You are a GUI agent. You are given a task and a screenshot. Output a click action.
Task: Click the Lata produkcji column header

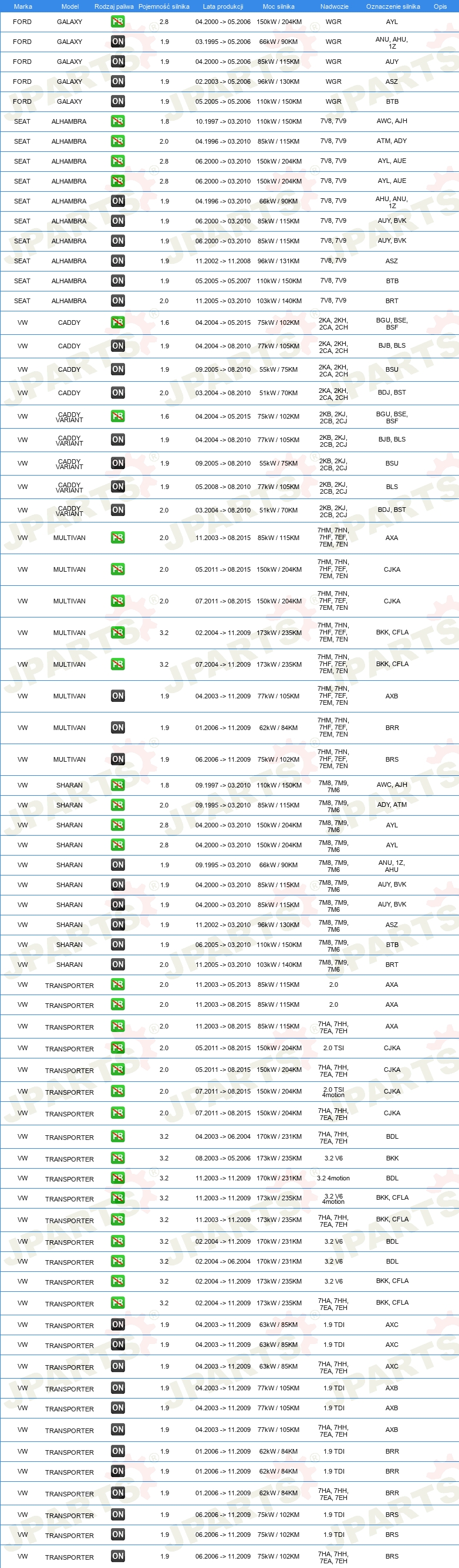coord(223,6)
